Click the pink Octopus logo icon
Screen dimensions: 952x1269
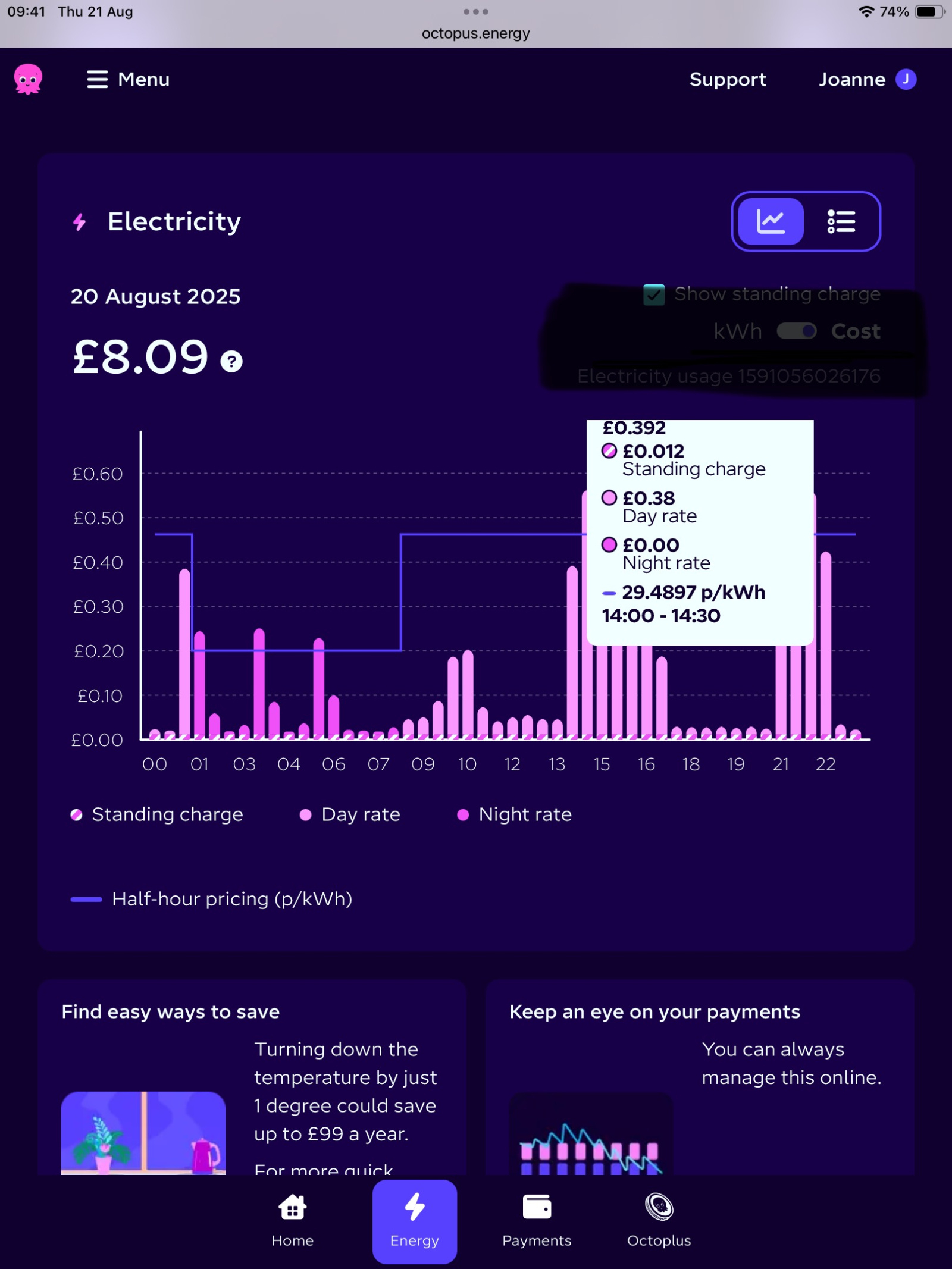[x=28, y=79]
